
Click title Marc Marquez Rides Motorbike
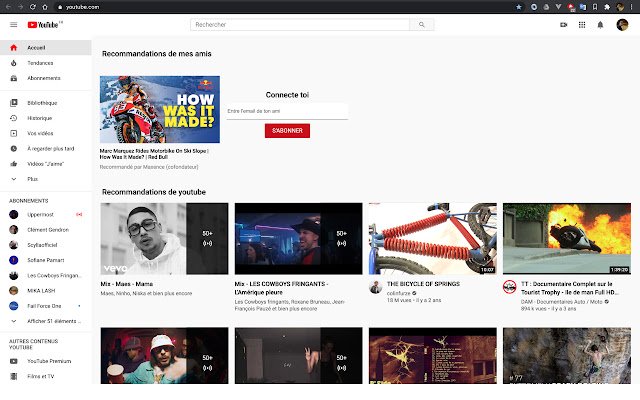coord(154,154)
